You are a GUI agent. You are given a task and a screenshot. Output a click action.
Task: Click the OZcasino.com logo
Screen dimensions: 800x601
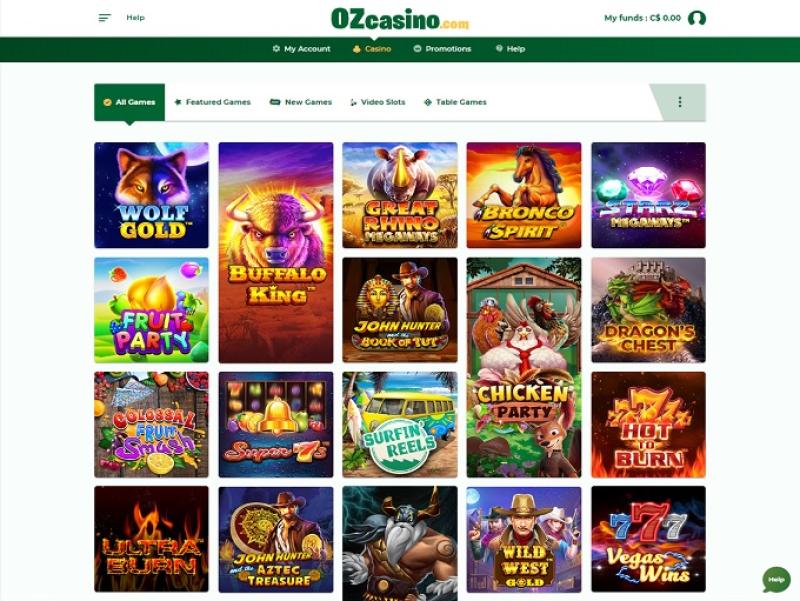(400, 19)
